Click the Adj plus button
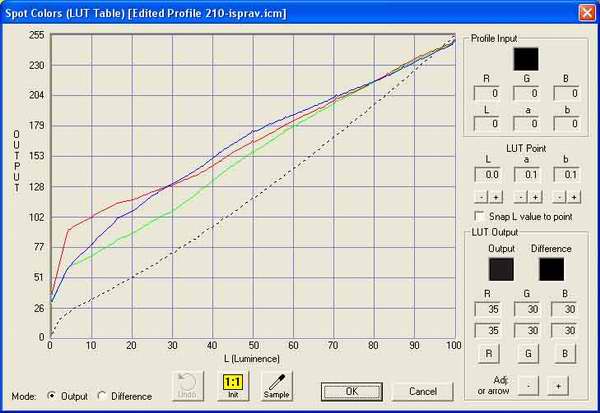The height and width of the screenshot is (413, 600). tap(558, 386)
